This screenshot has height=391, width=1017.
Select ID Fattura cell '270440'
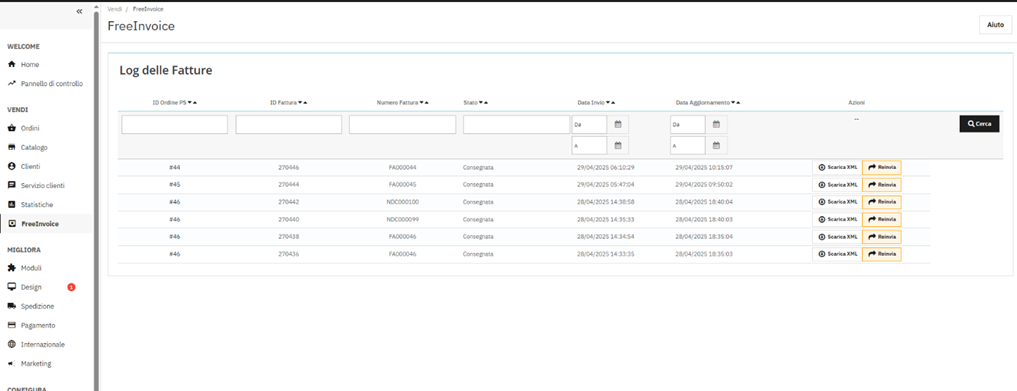coord(289,219)
